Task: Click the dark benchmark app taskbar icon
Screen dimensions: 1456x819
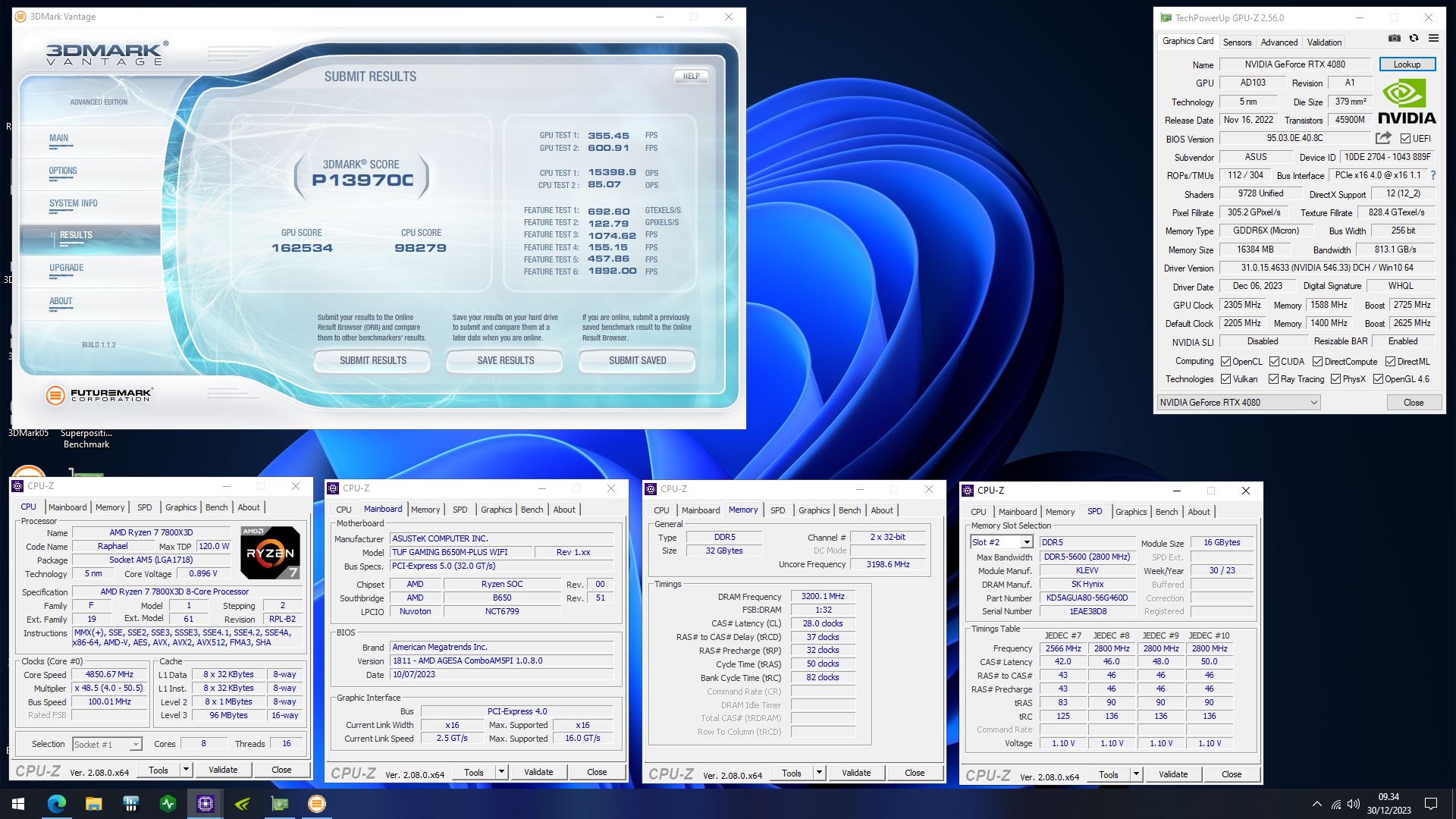Action: click(130, 804)
